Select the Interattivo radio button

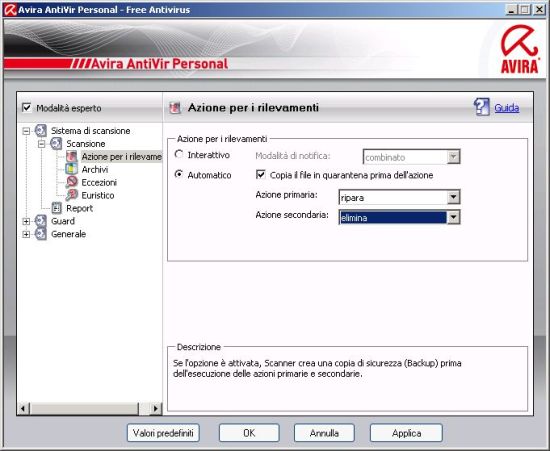[x=179, y=155]
